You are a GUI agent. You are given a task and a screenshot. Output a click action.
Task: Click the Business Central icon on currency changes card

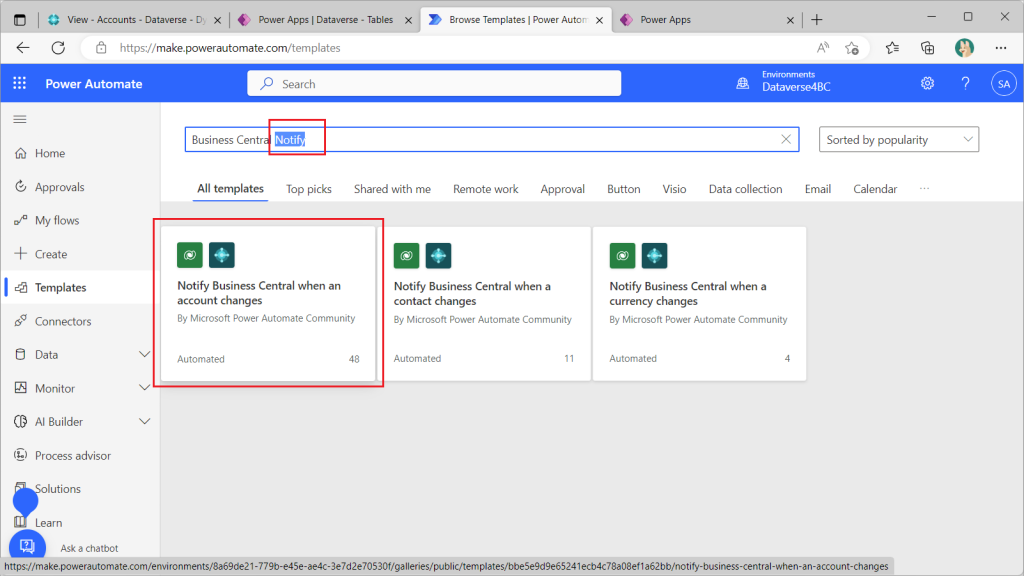point(654,255)
